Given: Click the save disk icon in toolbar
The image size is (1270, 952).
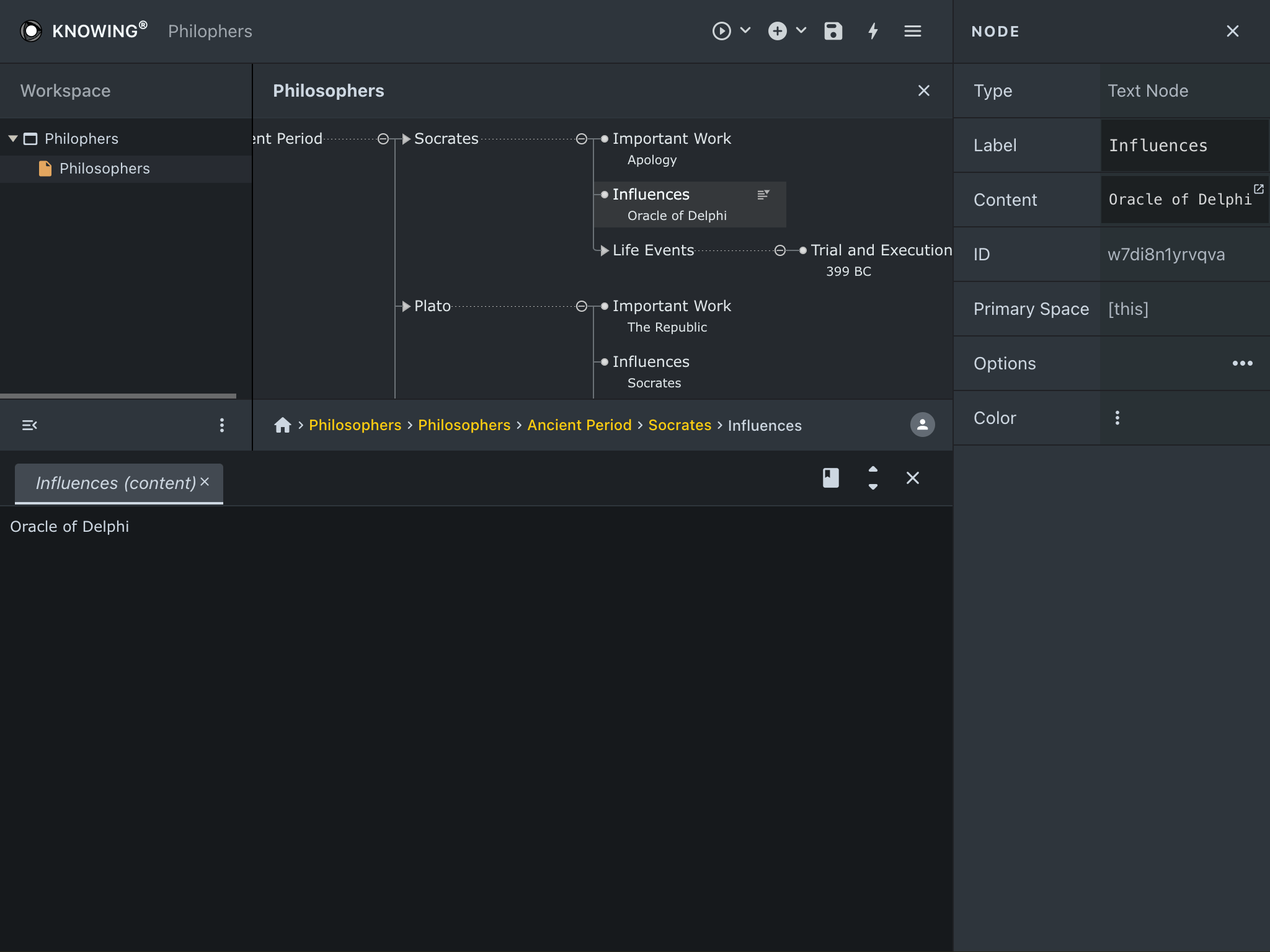Looking at the screenshot, I should pyautogui.click(x=833, y=31).
